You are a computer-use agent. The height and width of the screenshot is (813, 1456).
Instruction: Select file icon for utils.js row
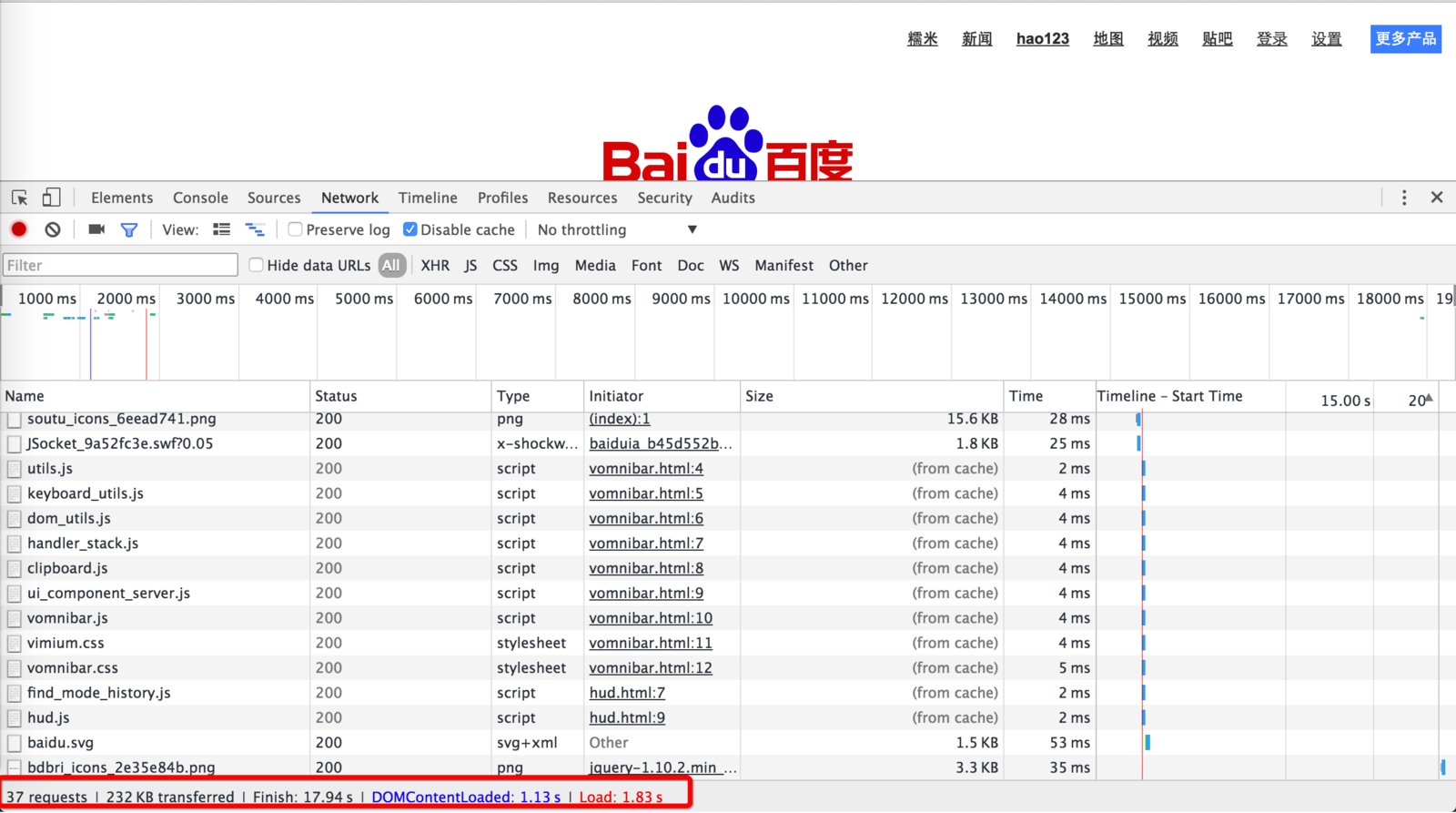(x=14, y=469)
